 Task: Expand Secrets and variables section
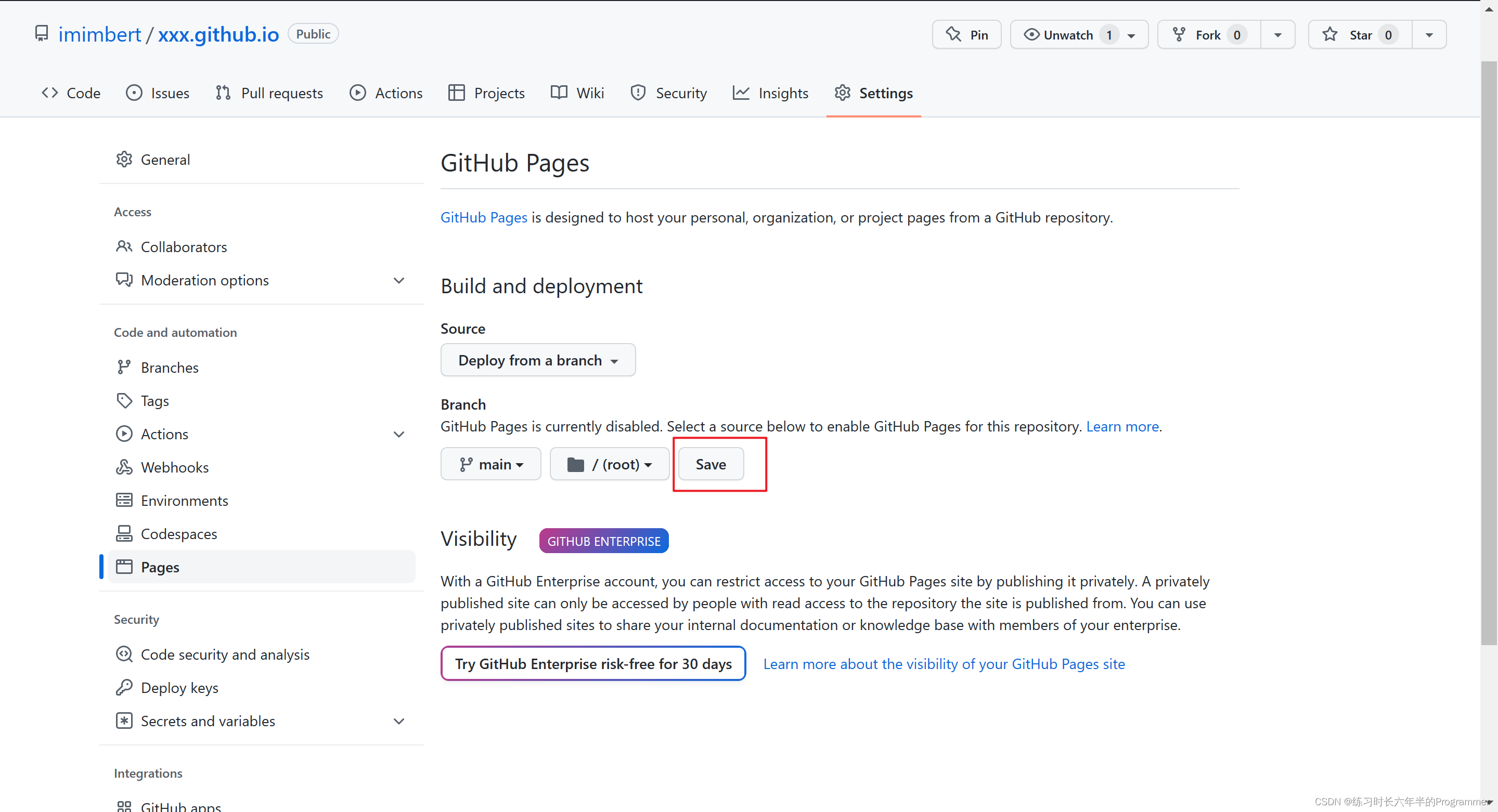(398, 721)
